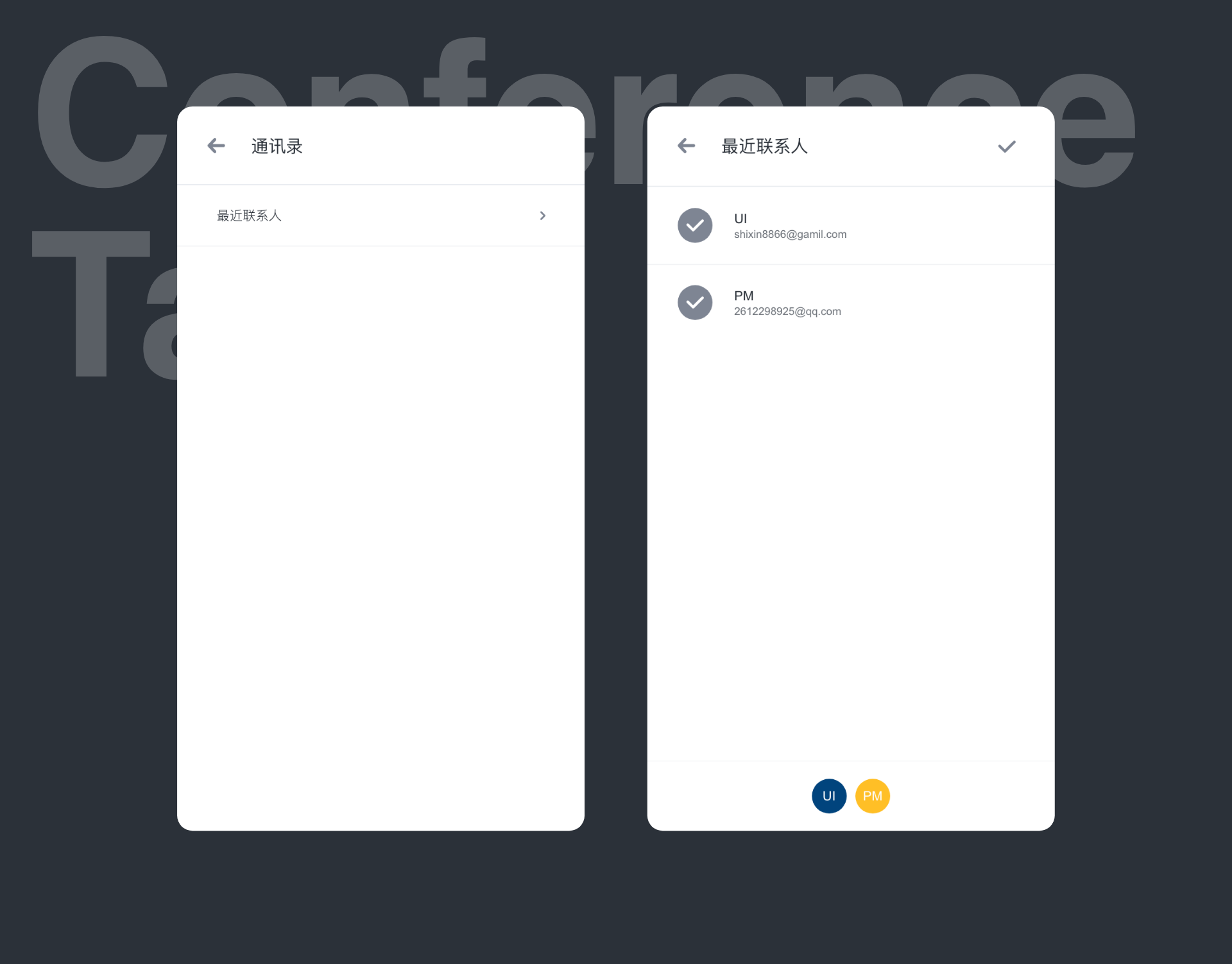Screen dimensions: 1232x964
Task: Click the selected contacts bottom bar
Action: (851, 796)
